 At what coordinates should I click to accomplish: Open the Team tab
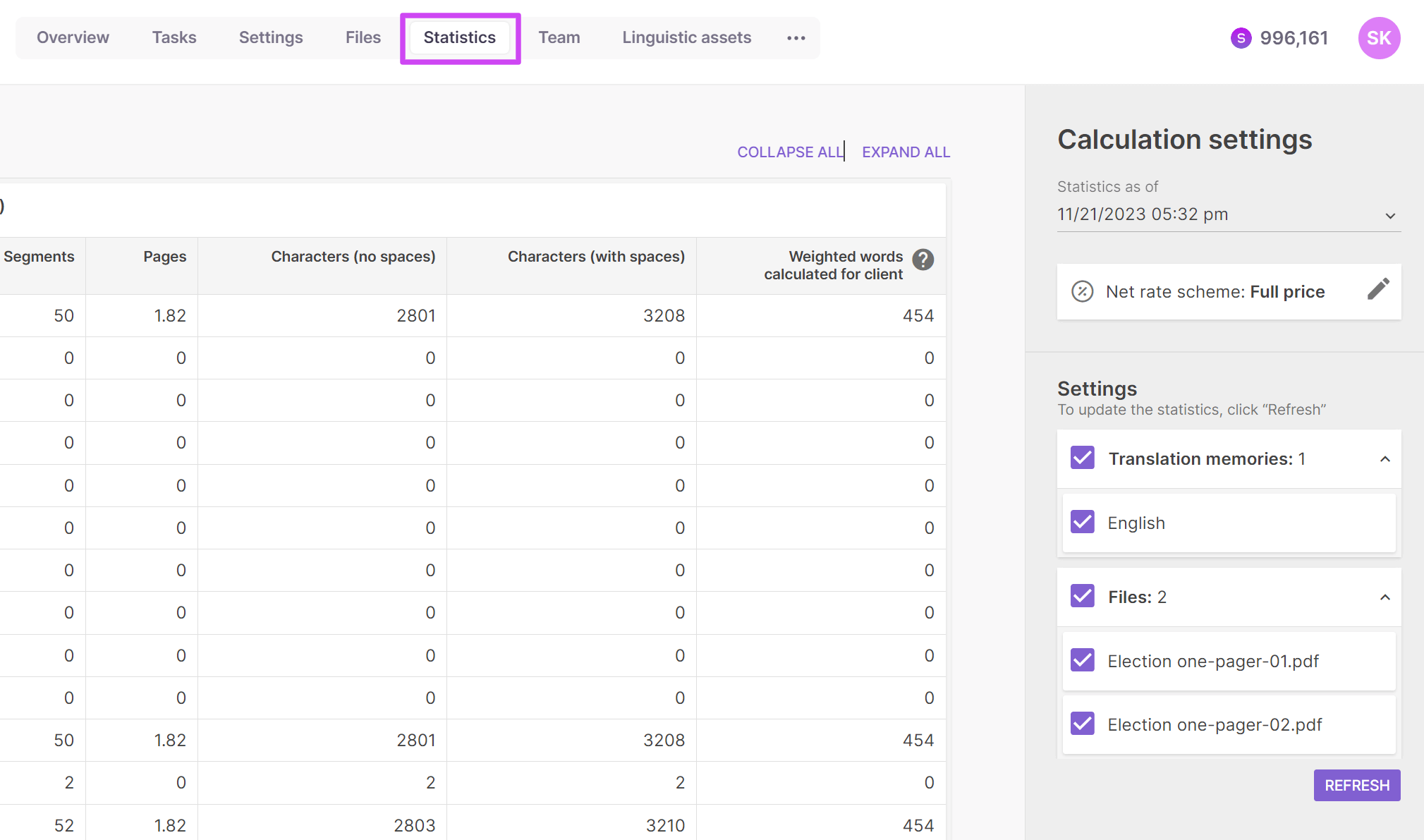(x=559, y=37)
